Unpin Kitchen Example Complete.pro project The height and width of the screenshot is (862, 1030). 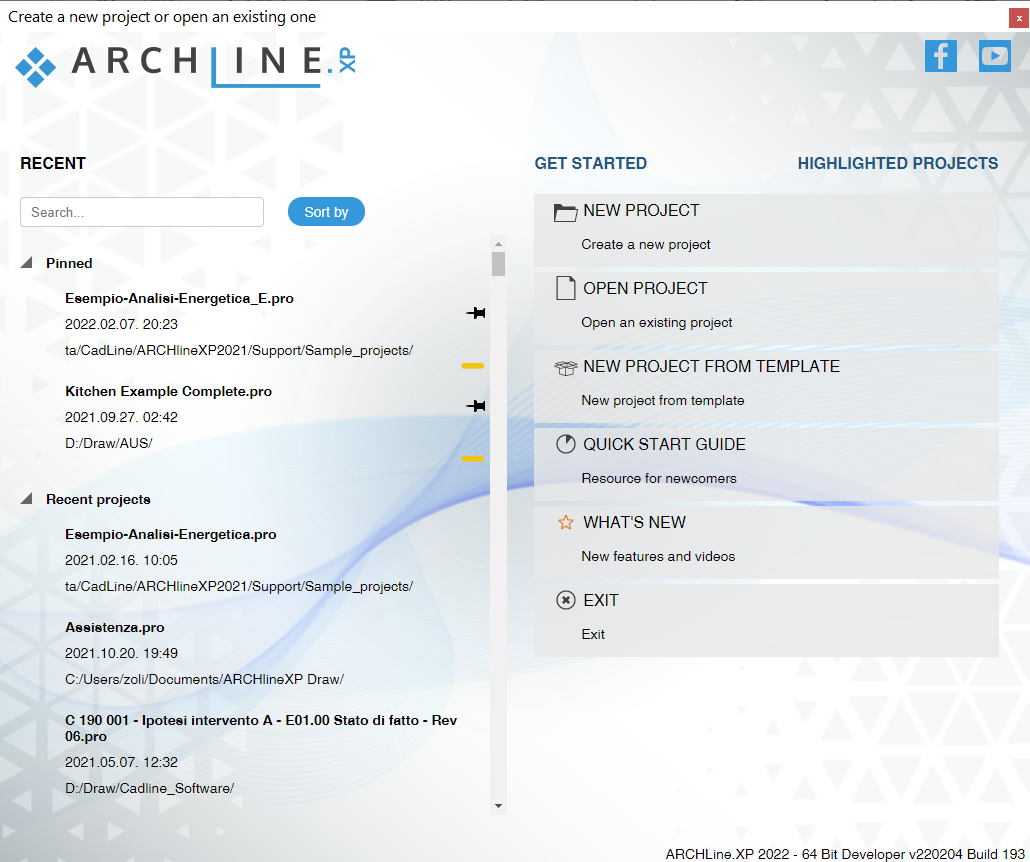(476, 405)
